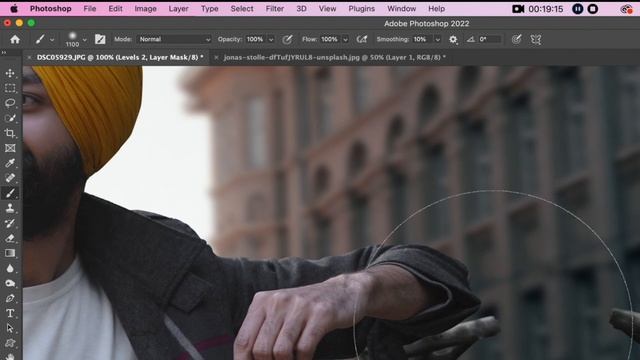Go to the Home screen

[15, 39]
